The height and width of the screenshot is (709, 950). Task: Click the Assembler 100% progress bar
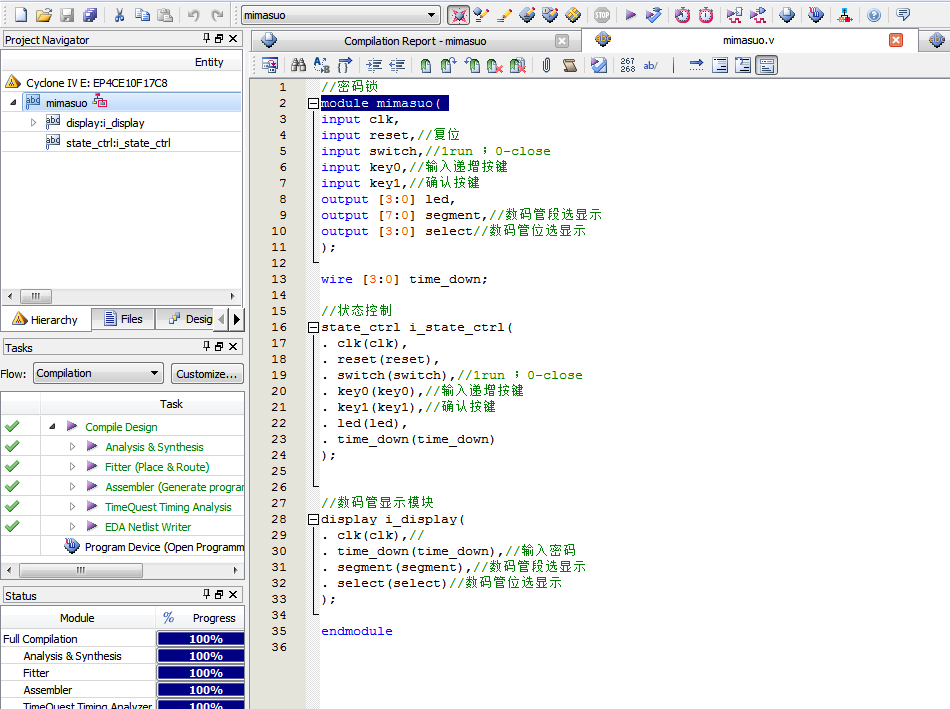click(201, 690)
